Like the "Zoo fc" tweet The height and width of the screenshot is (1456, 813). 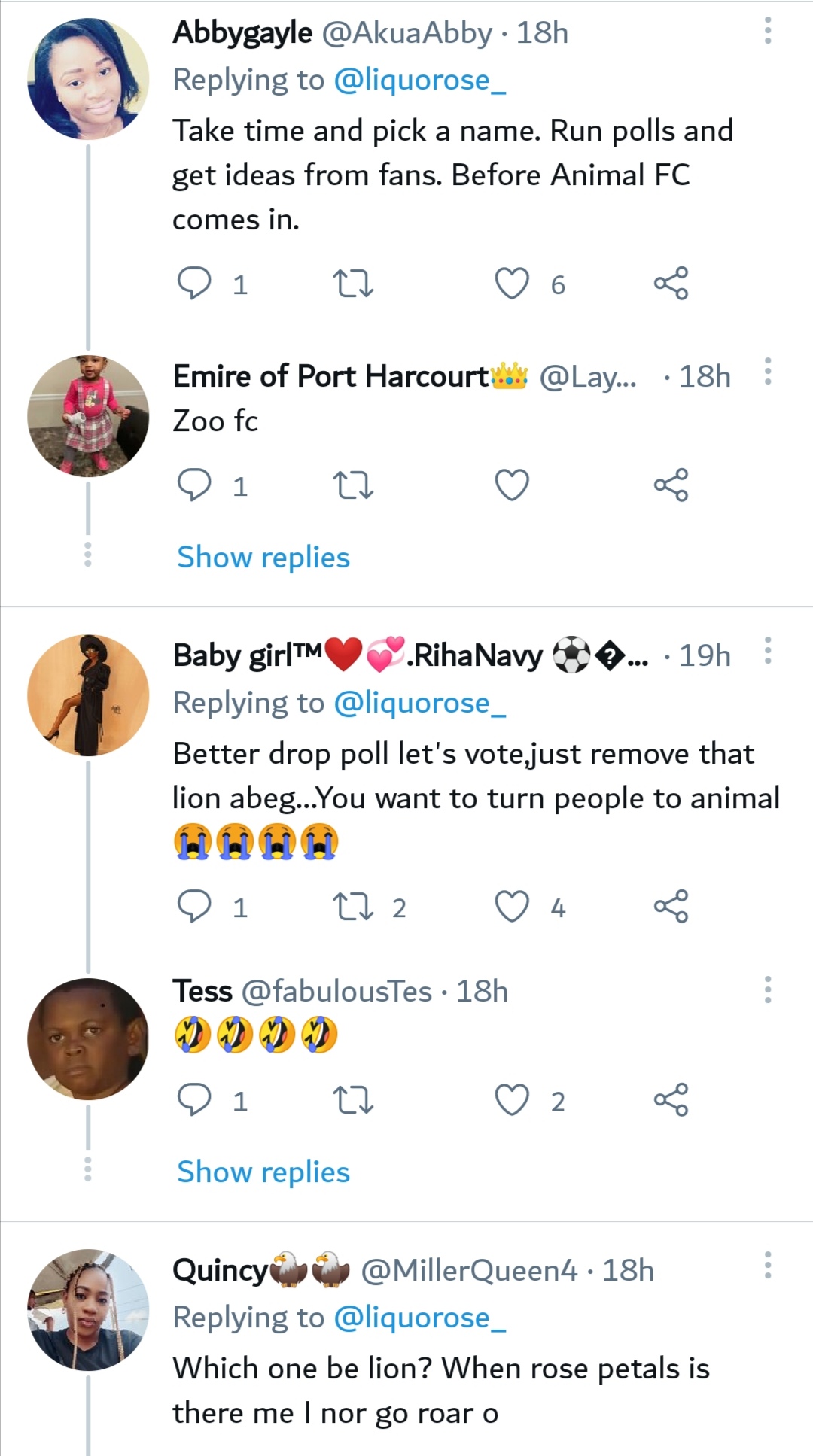[512, 485]
